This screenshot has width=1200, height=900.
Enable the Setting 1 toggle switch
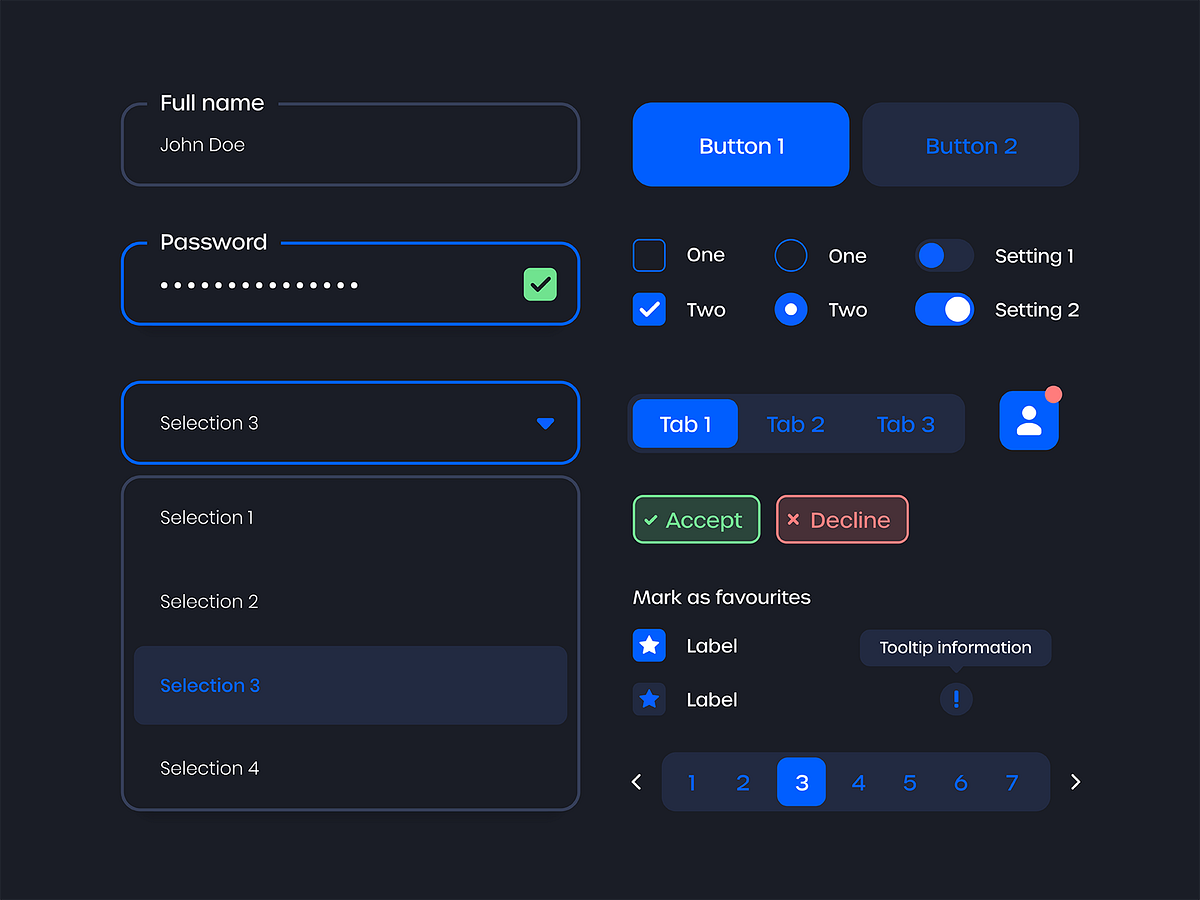[x=944, y=256]
